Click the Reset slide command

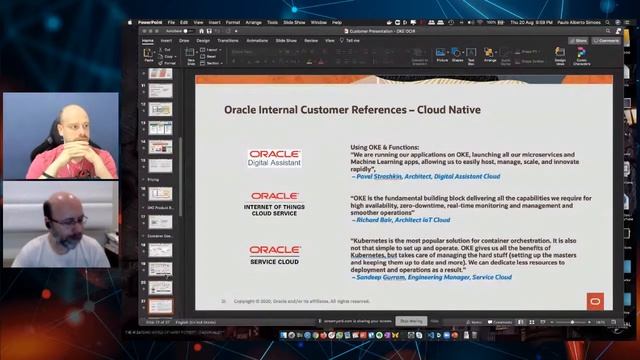(209, 56)
